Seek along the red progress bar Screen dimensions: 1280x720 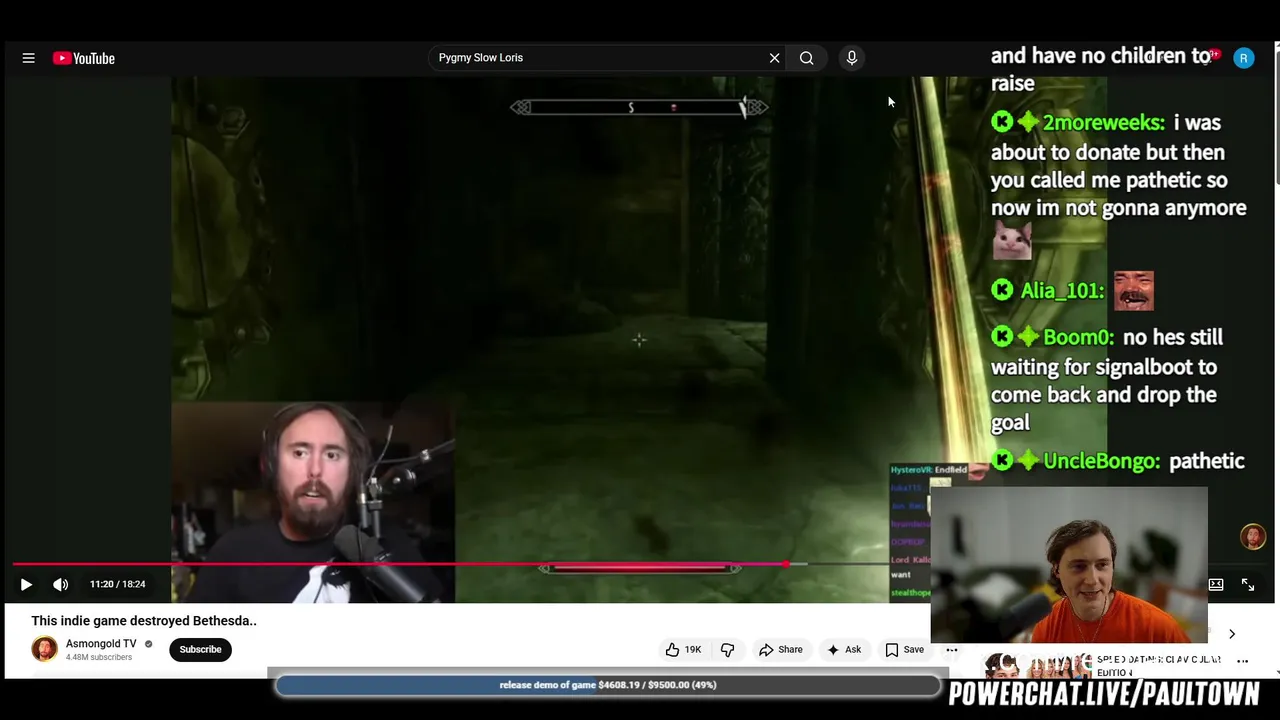[x=400, y=564]
